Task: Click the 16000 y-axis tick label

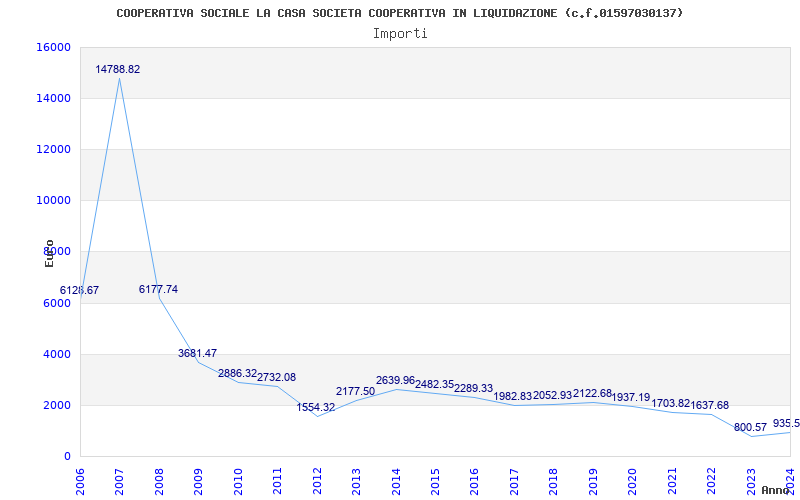Action: [x=53, y=47]
